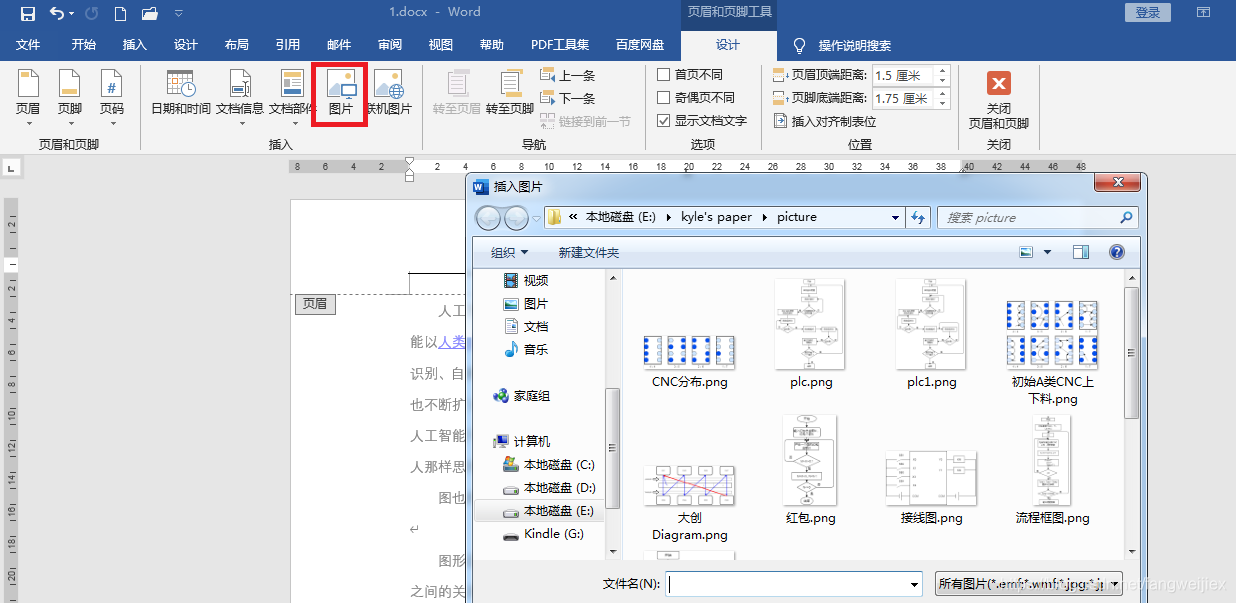
Task: Select Kindle (G:) in navigation tree
Action: coord(543,534)
